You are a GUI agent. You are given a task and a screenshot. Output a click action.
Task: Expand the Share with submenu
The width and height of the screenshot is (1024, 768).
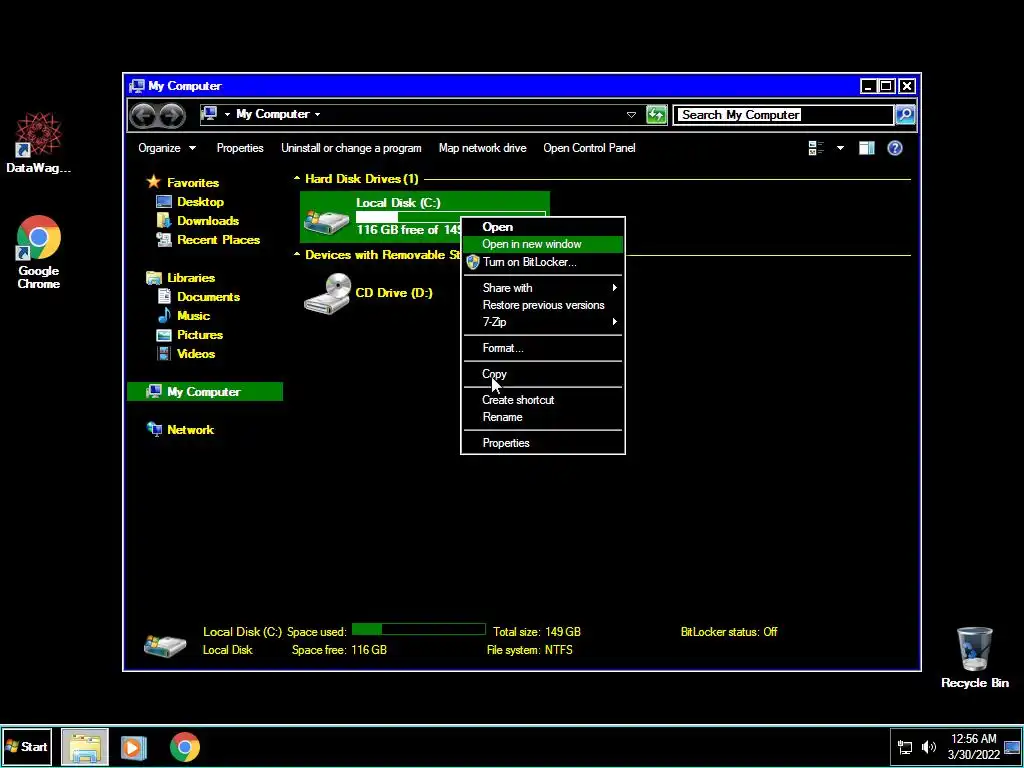click(543, 288)
